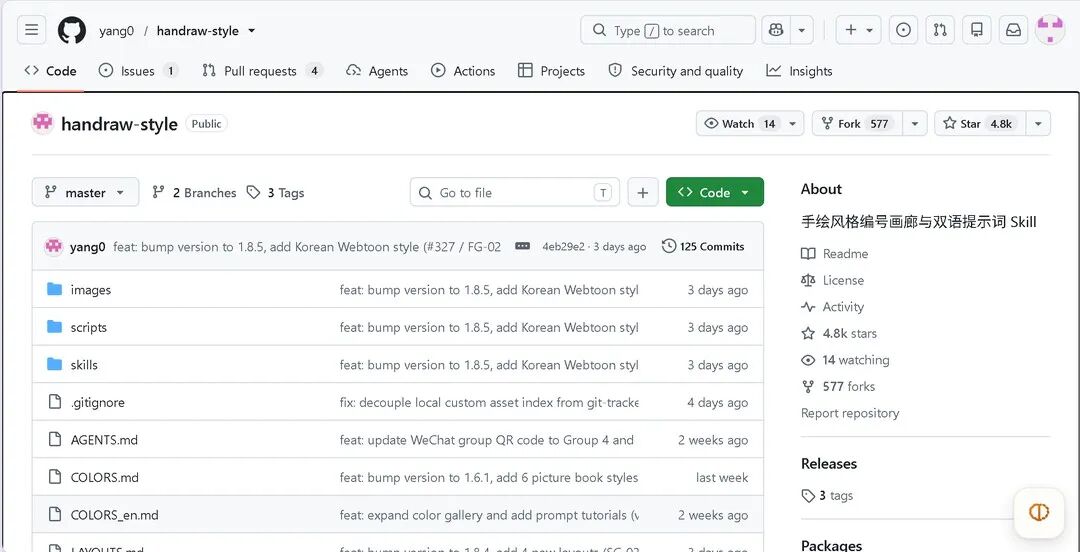1080x552 pixels.
Task: Switch to the Code tab
Action: tap(50, 71)
